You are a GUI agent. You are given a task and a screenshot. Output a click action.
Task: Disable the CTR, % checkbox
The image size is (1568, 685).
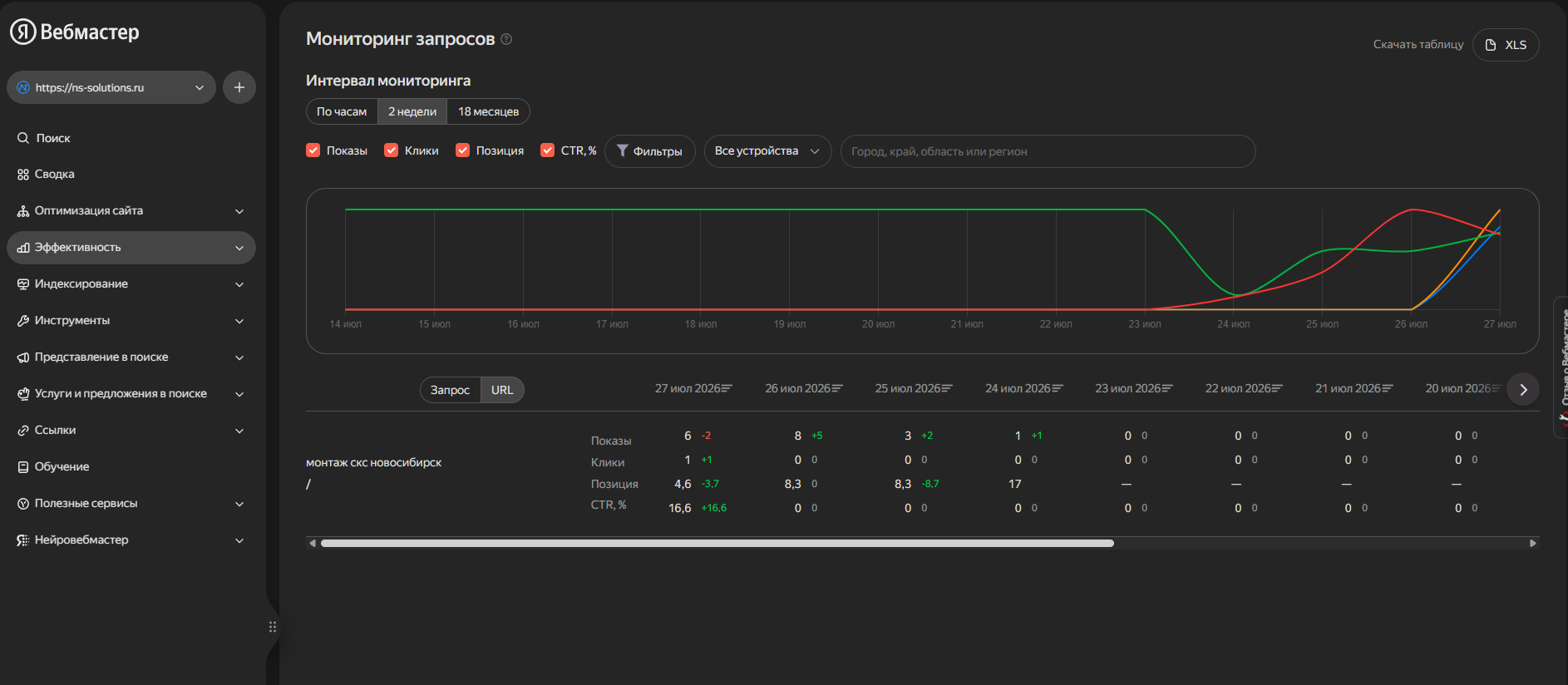548,150
